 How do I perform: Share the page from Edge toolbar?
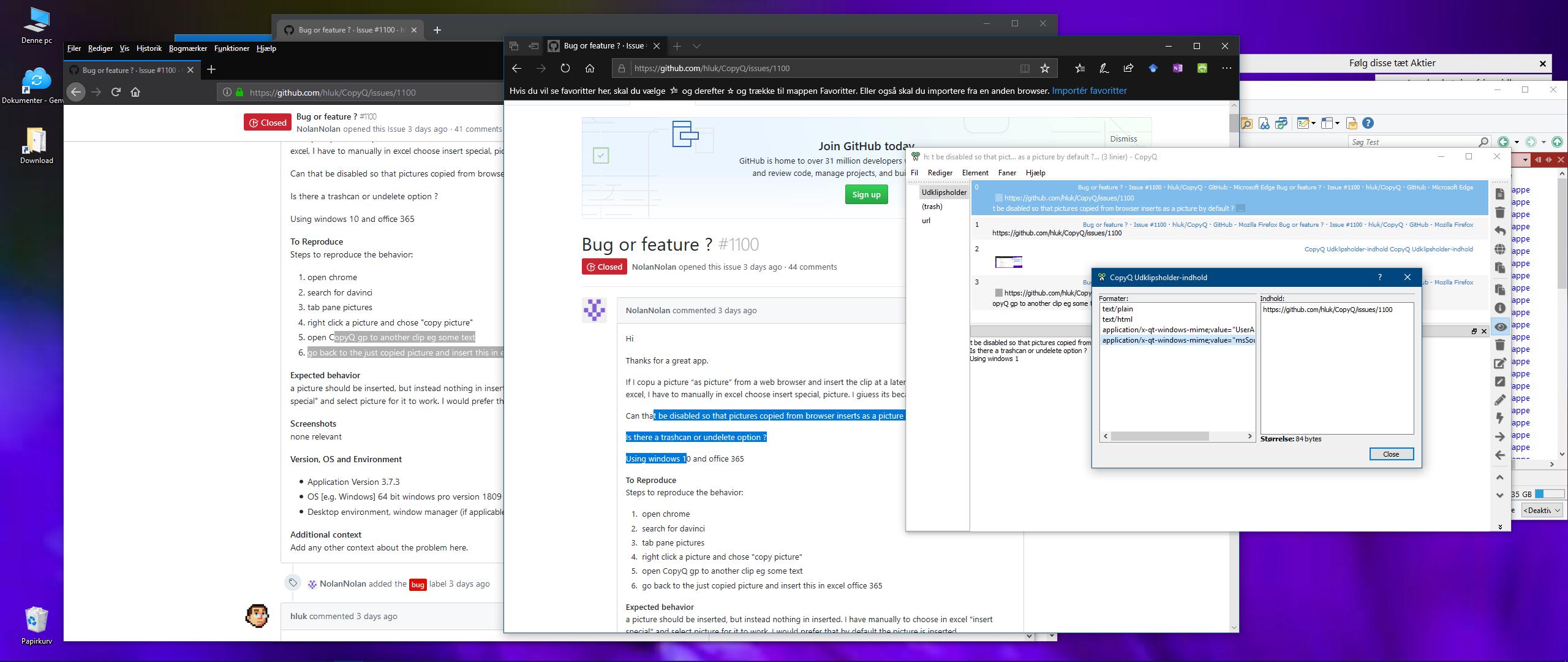click(x=1129, y=69)
